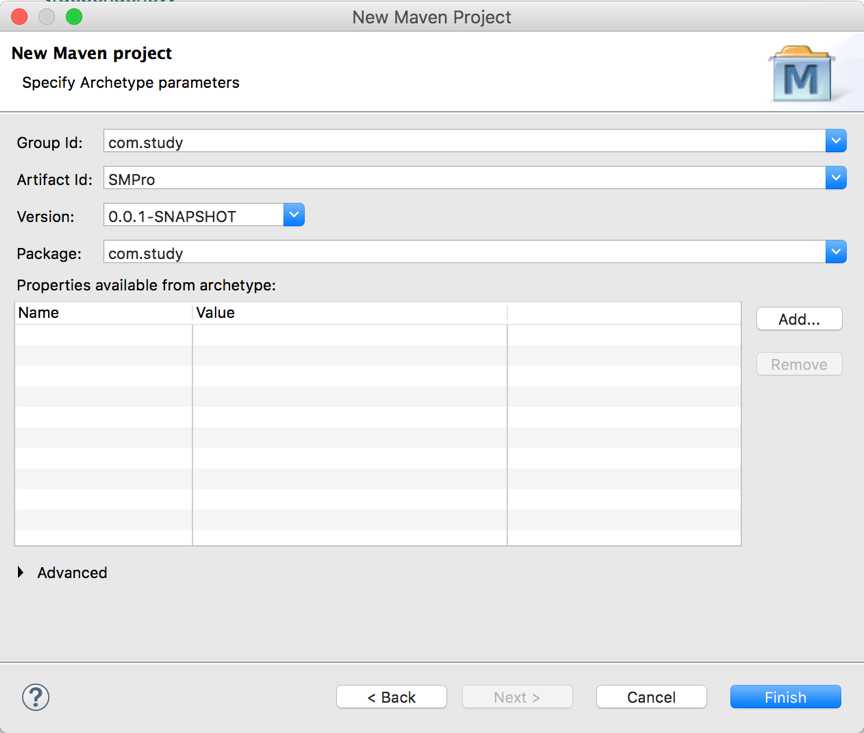Image resolution: width=864 pixels, height=733 pixels.
Task: Click the Group Id label
Action: click(x=50, y=143)
